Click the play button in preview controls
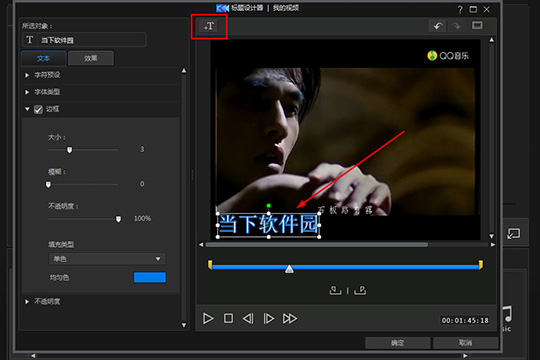 [x=208, y=319]
